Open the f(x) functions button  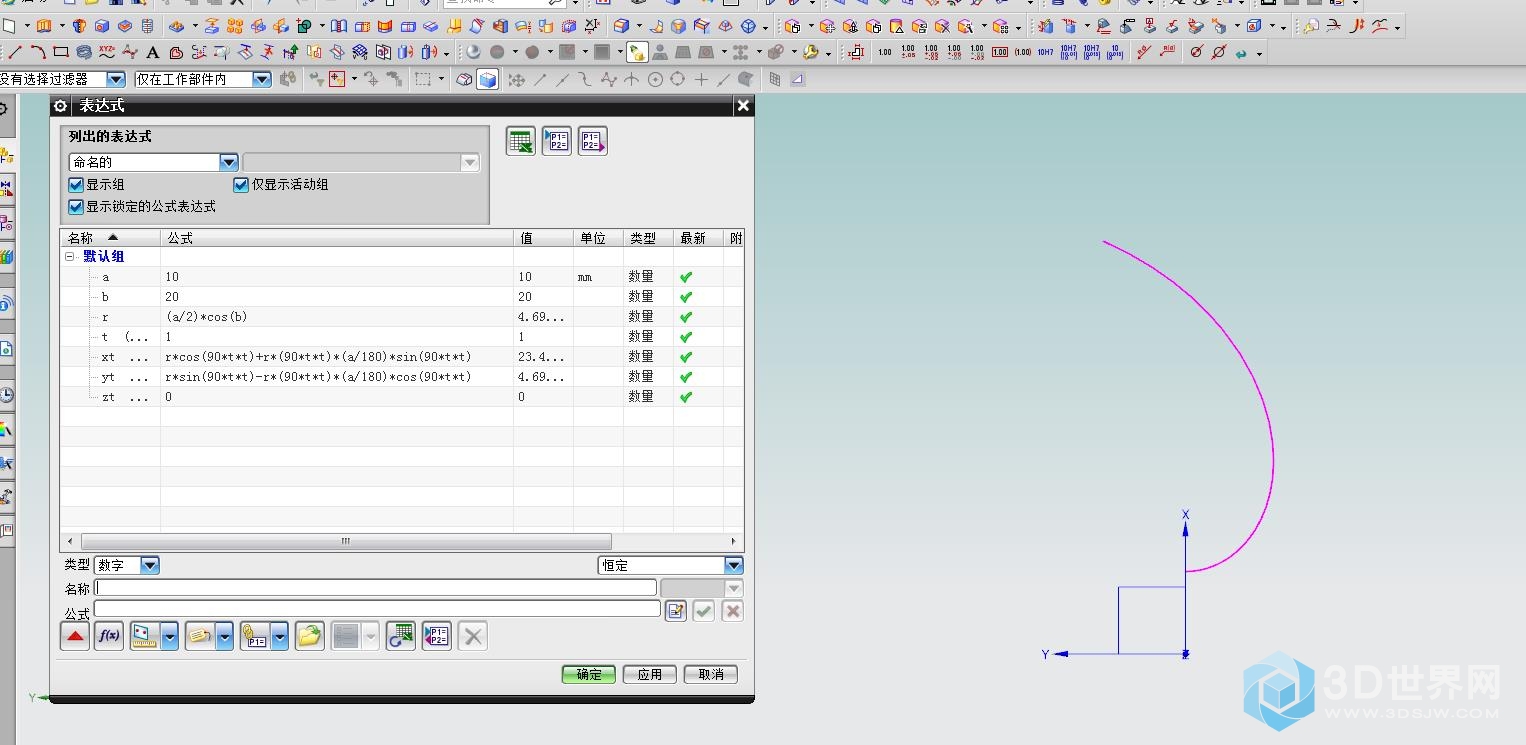tap(109, 636)
